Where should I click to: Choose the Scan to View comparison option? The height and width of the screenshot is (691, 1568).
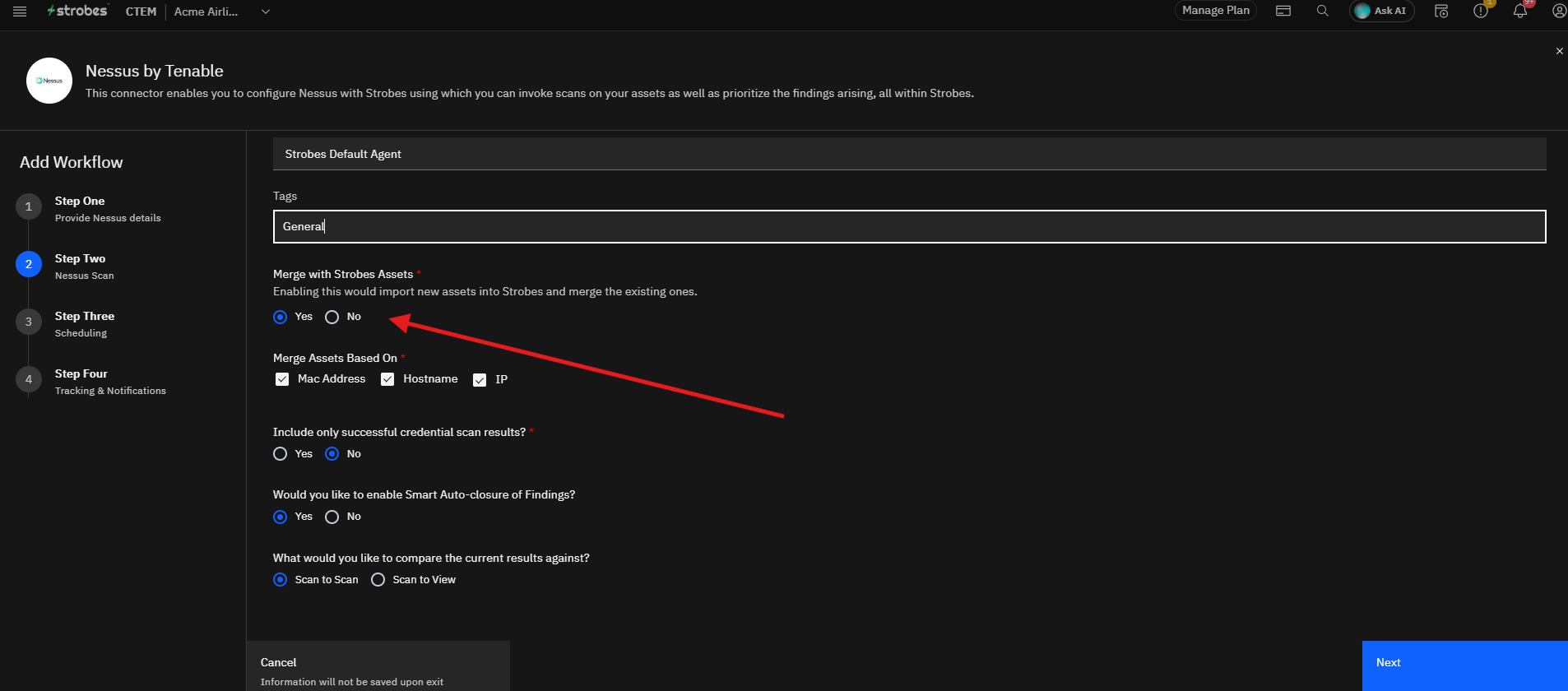[x=378, y=580]
